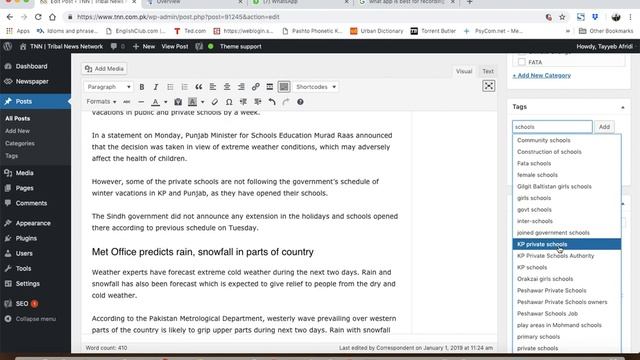Screen dimensions: 640x360
Task: Switch to Text editor tab
Action: click(x=488, y=71)
